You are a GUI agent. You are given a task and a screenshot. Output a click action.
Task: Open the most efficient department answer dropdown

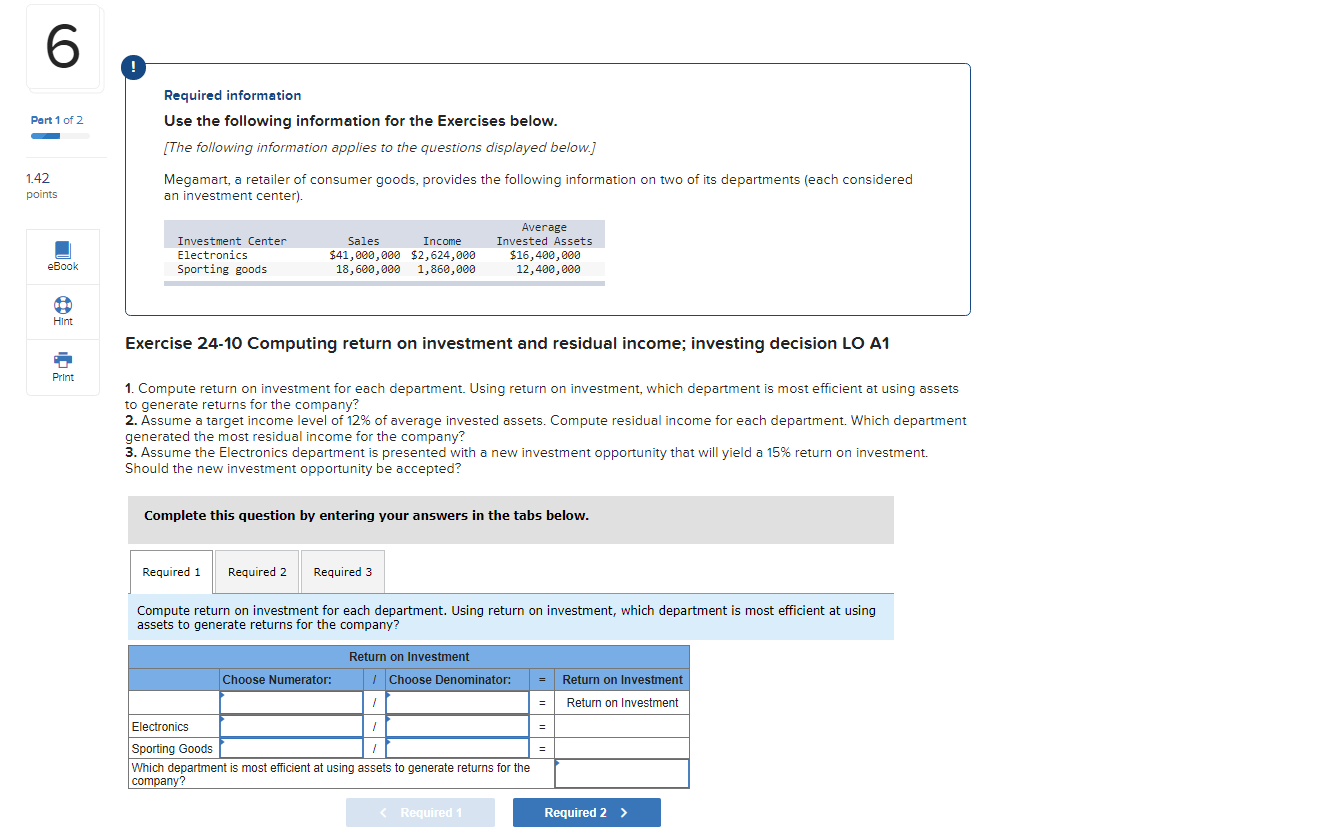click(621, 773)
